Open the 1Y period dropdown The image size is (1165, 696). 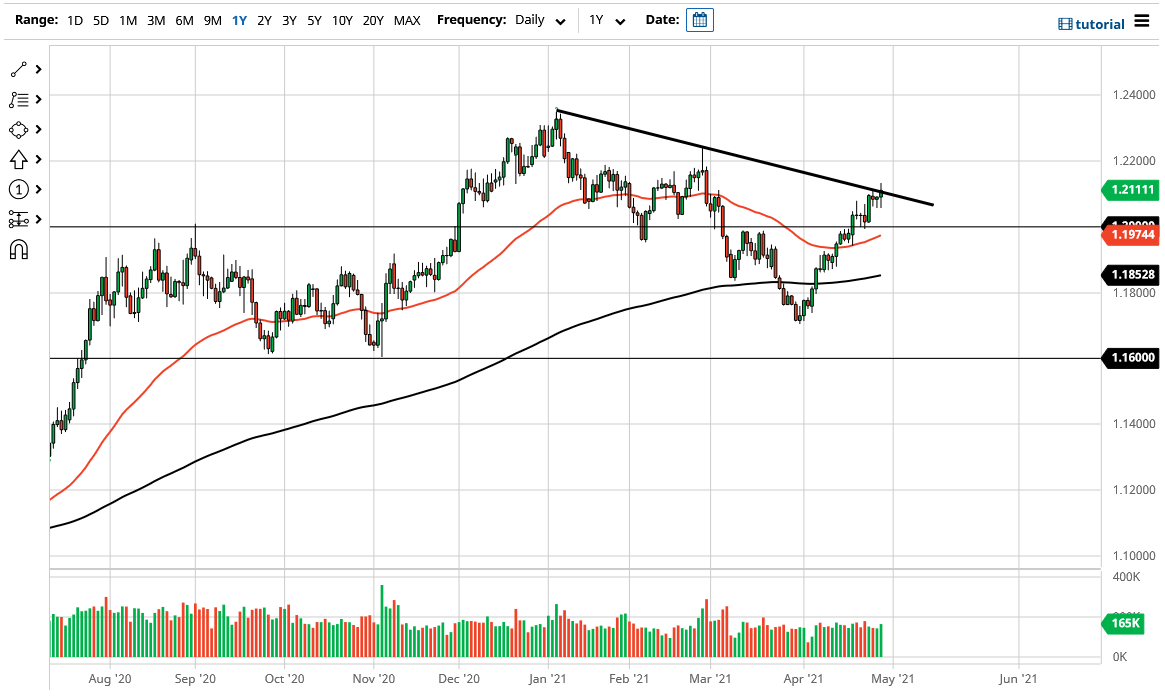pos(607,20)
